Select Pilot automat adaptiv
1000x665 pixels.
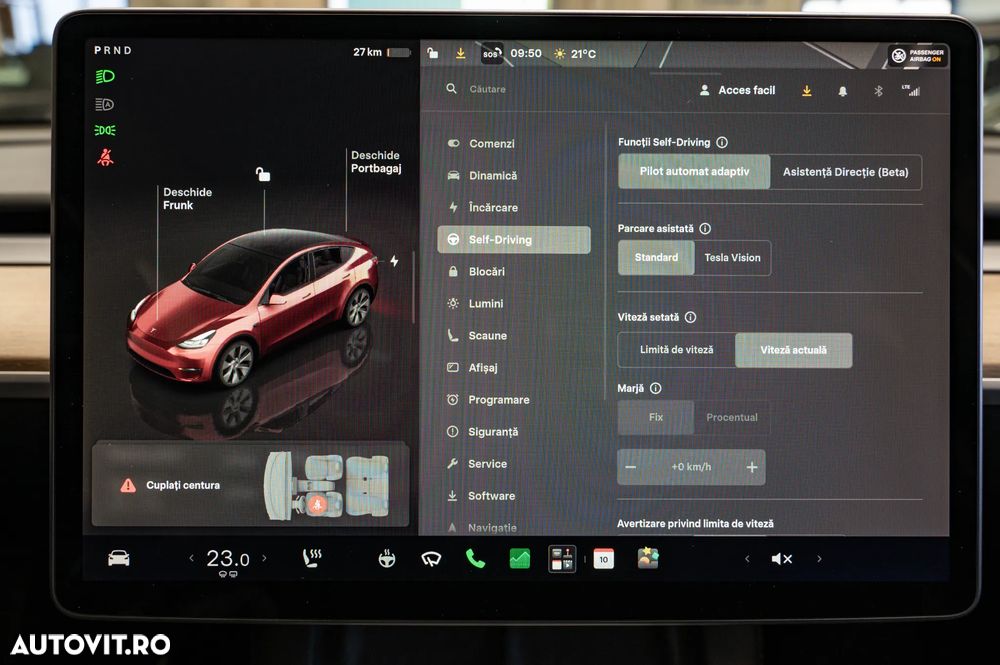pos(694,172)
